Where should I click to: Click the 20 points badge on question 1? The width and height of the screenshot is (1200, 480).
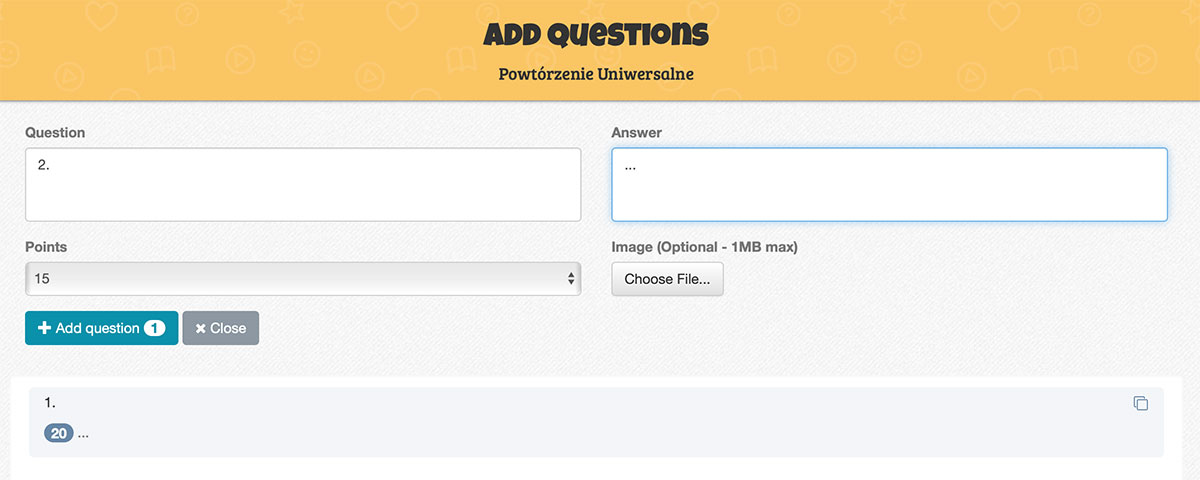59,434
